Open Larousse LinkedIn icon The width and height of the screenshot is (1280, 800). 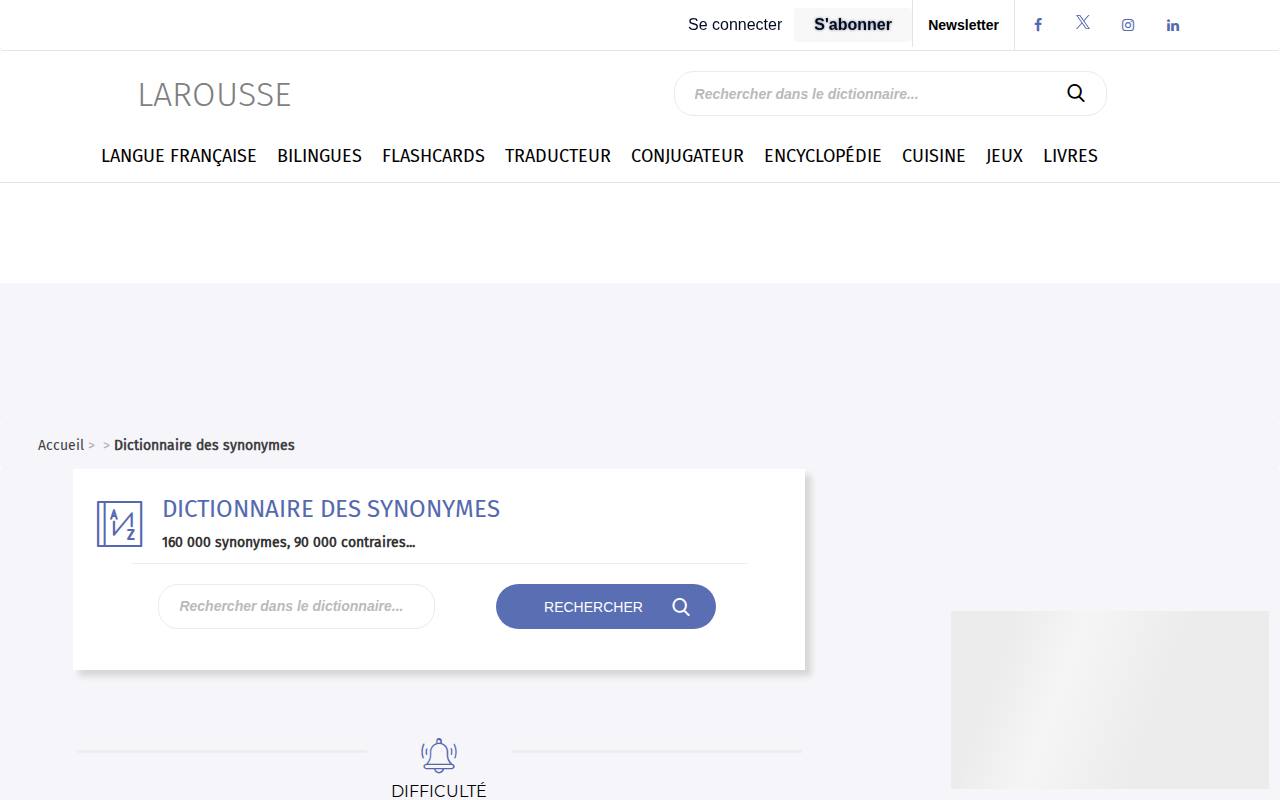click(1173, 25)
